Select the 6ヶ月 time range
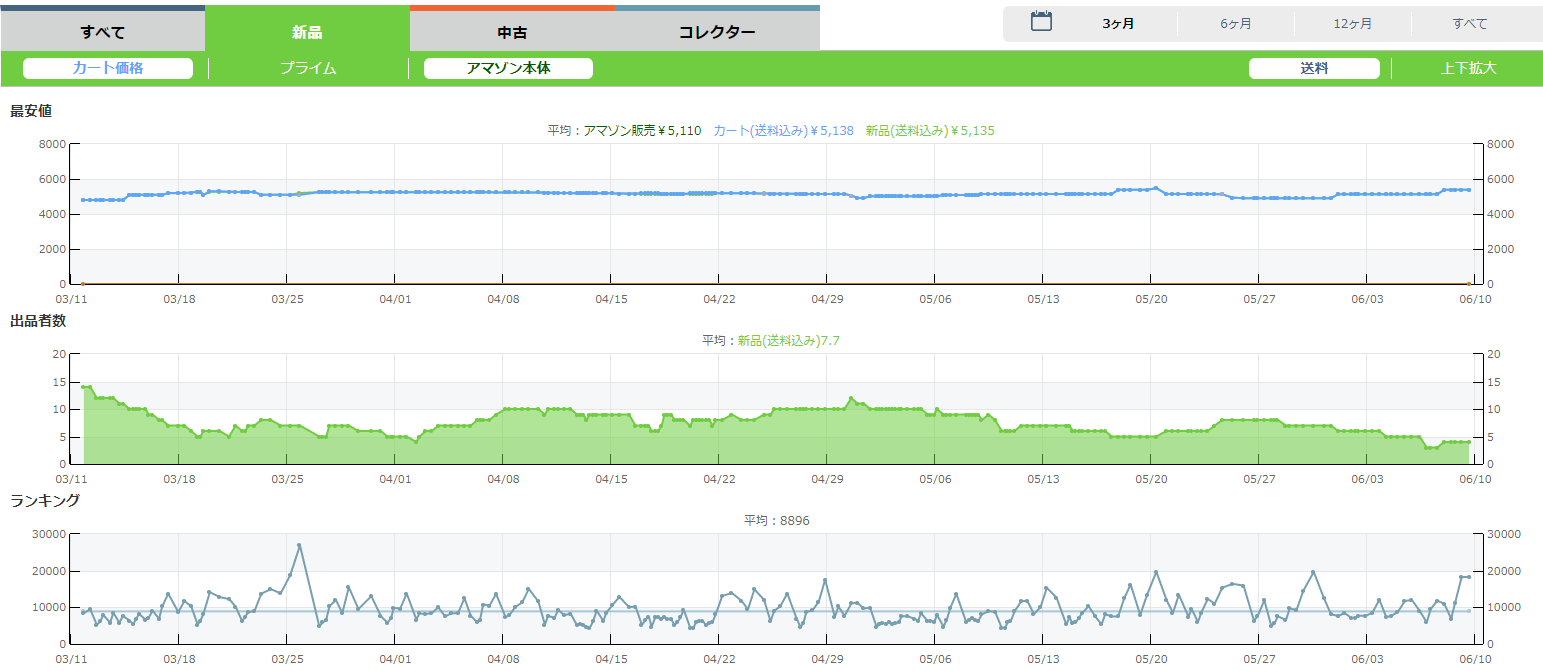 click(x=1235, y=24)
